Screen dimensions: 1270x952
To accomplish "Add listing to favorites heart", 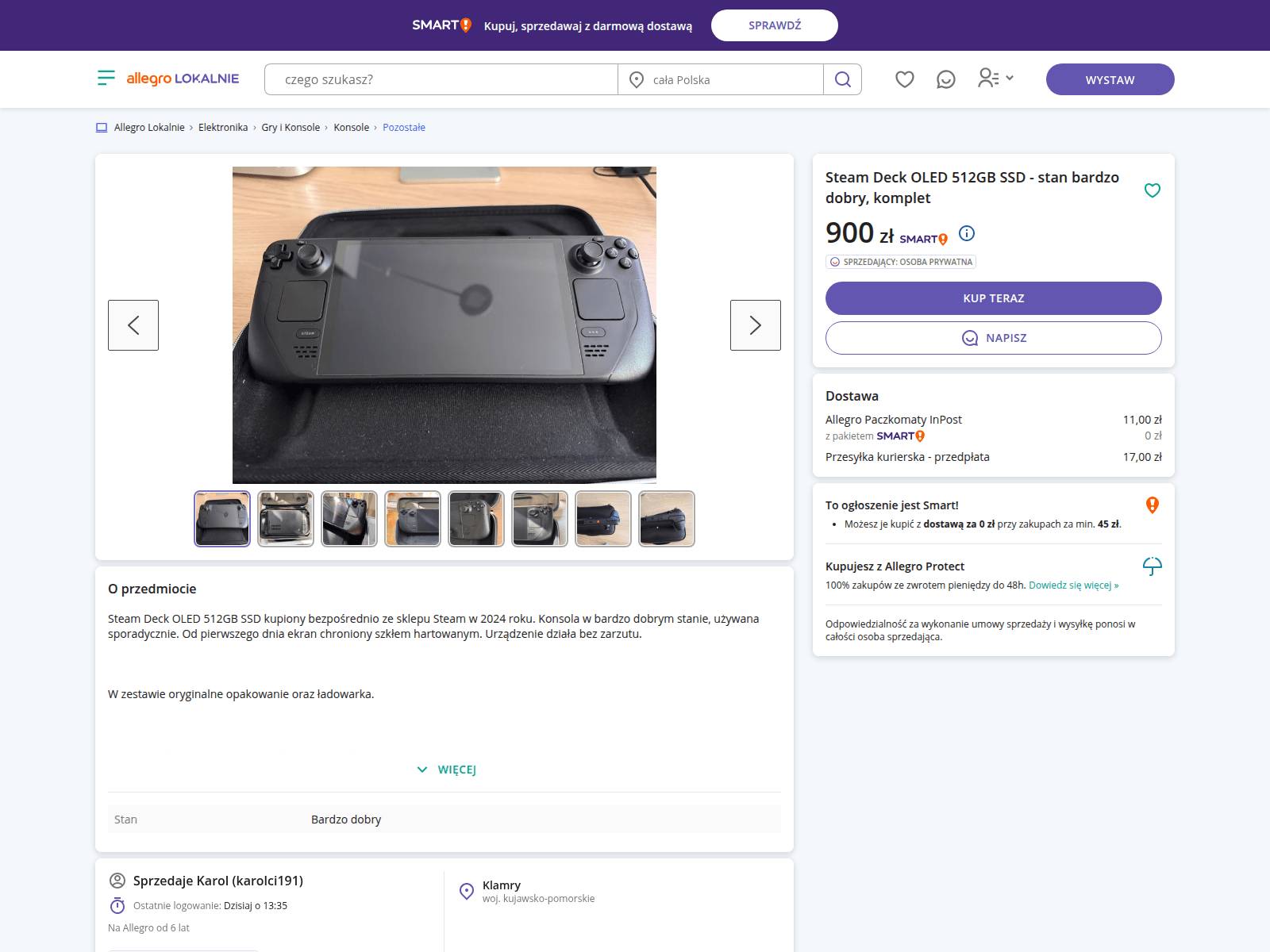I will [1153, 190].
